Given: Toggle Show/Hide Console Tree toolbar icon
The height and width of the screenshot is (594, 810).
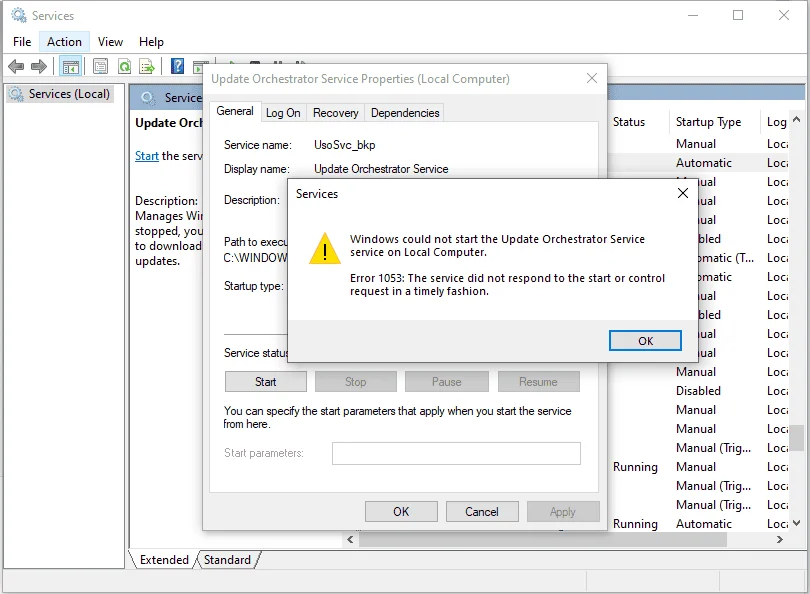Looking at the screenshot, I should 70,67.
